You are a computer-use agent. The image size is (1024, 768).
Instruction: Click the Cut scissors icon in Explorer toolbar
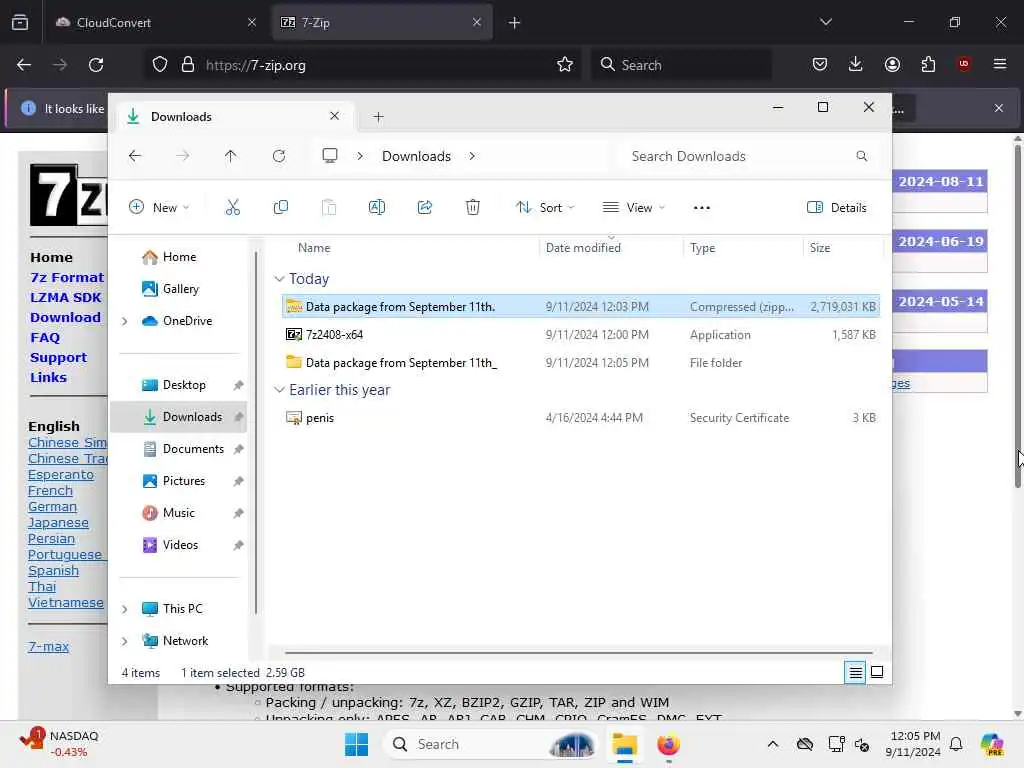point(232,208)
